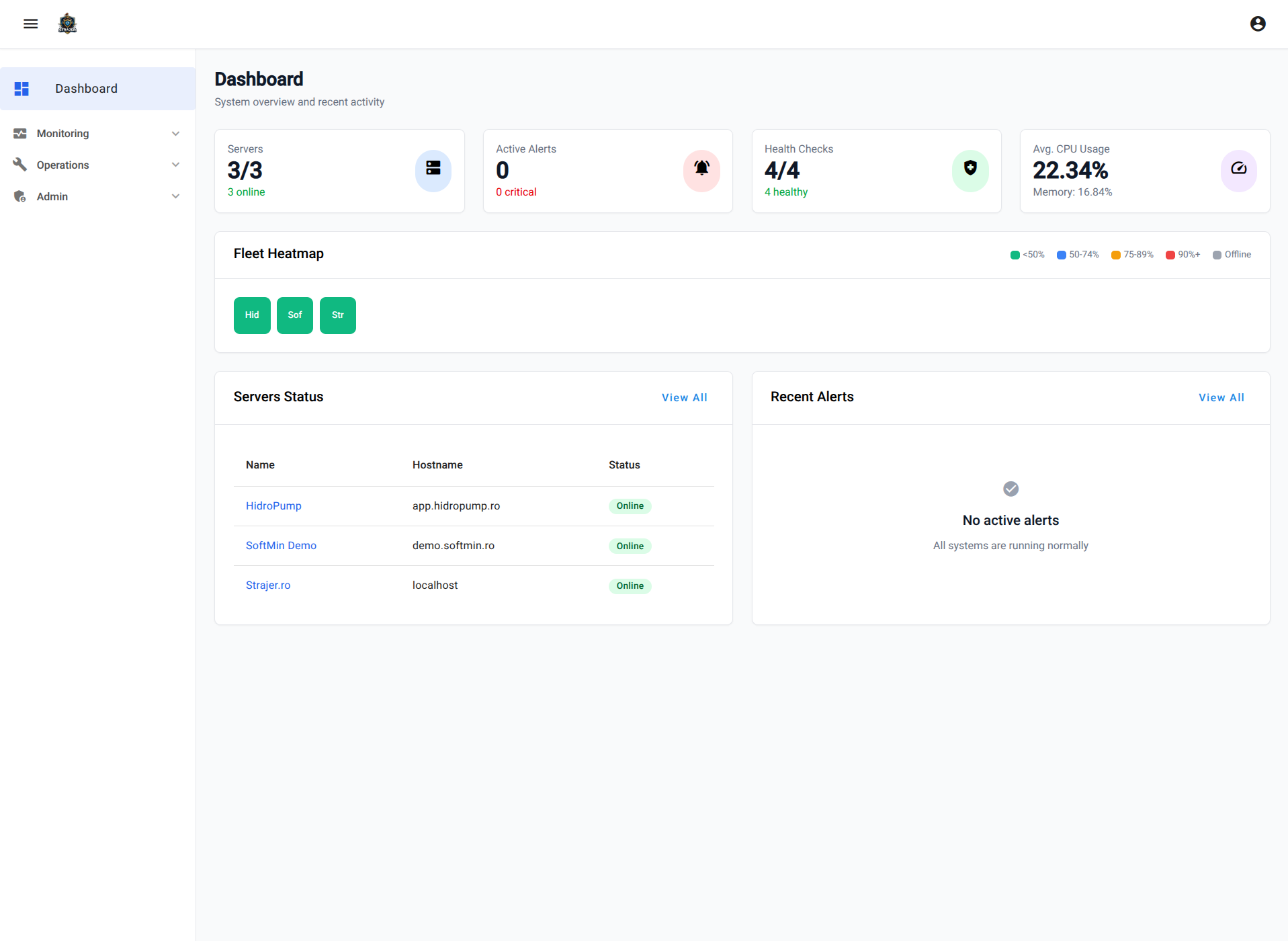Screen dimensions: 1288x941
Task: Click the Avg. CPU Usage gauge icon
Action: click(x=1239, y=170)
